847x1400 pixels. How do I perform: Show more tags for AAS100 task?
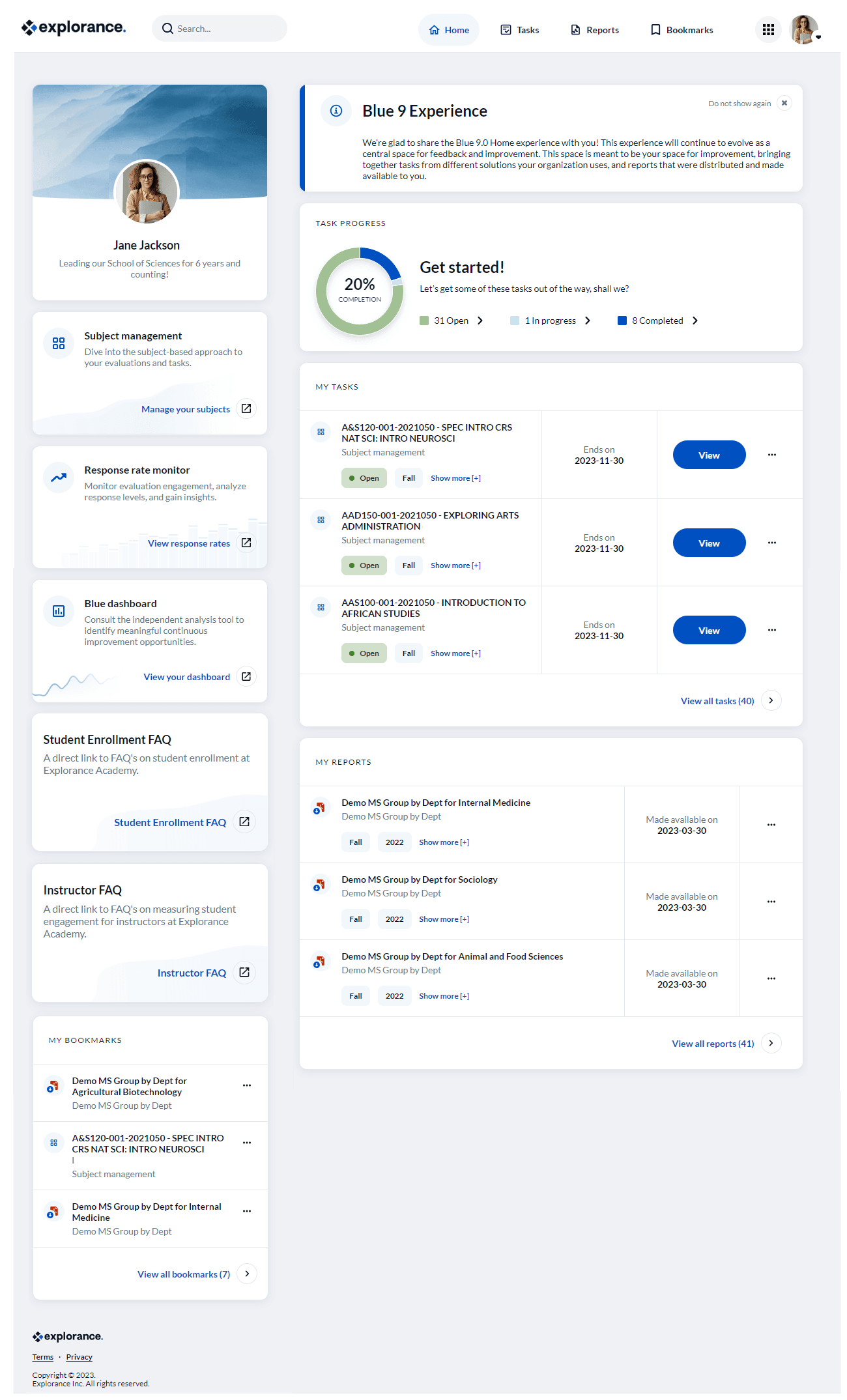(x=455, y=653)
